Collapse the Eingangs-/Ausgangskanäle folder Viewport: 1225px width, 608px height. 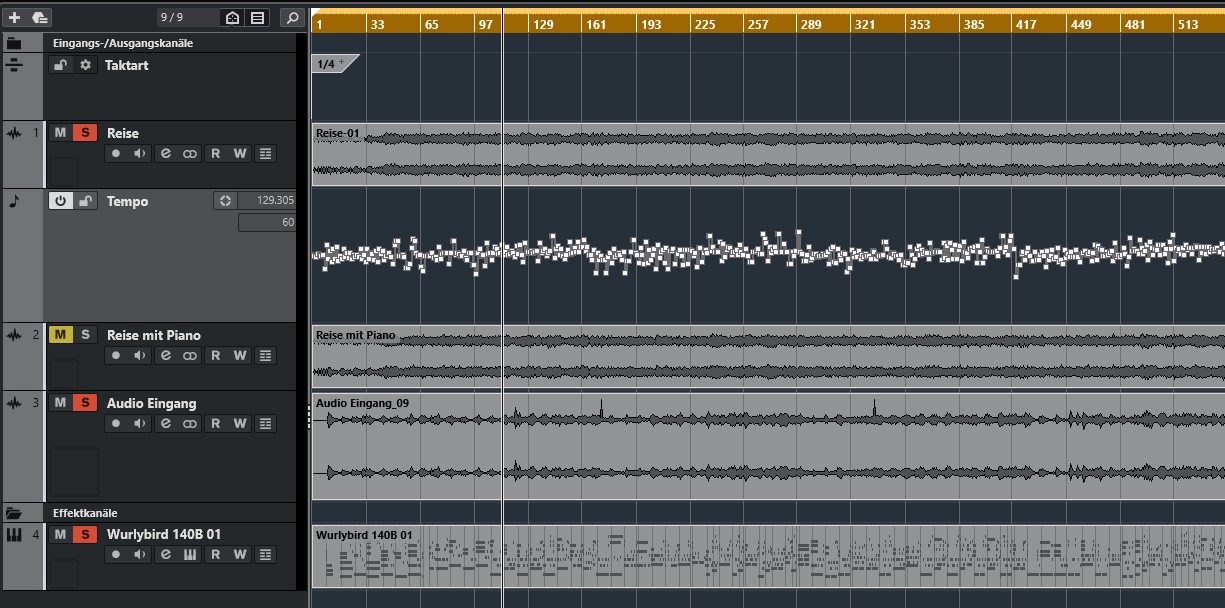pos(14,43)
